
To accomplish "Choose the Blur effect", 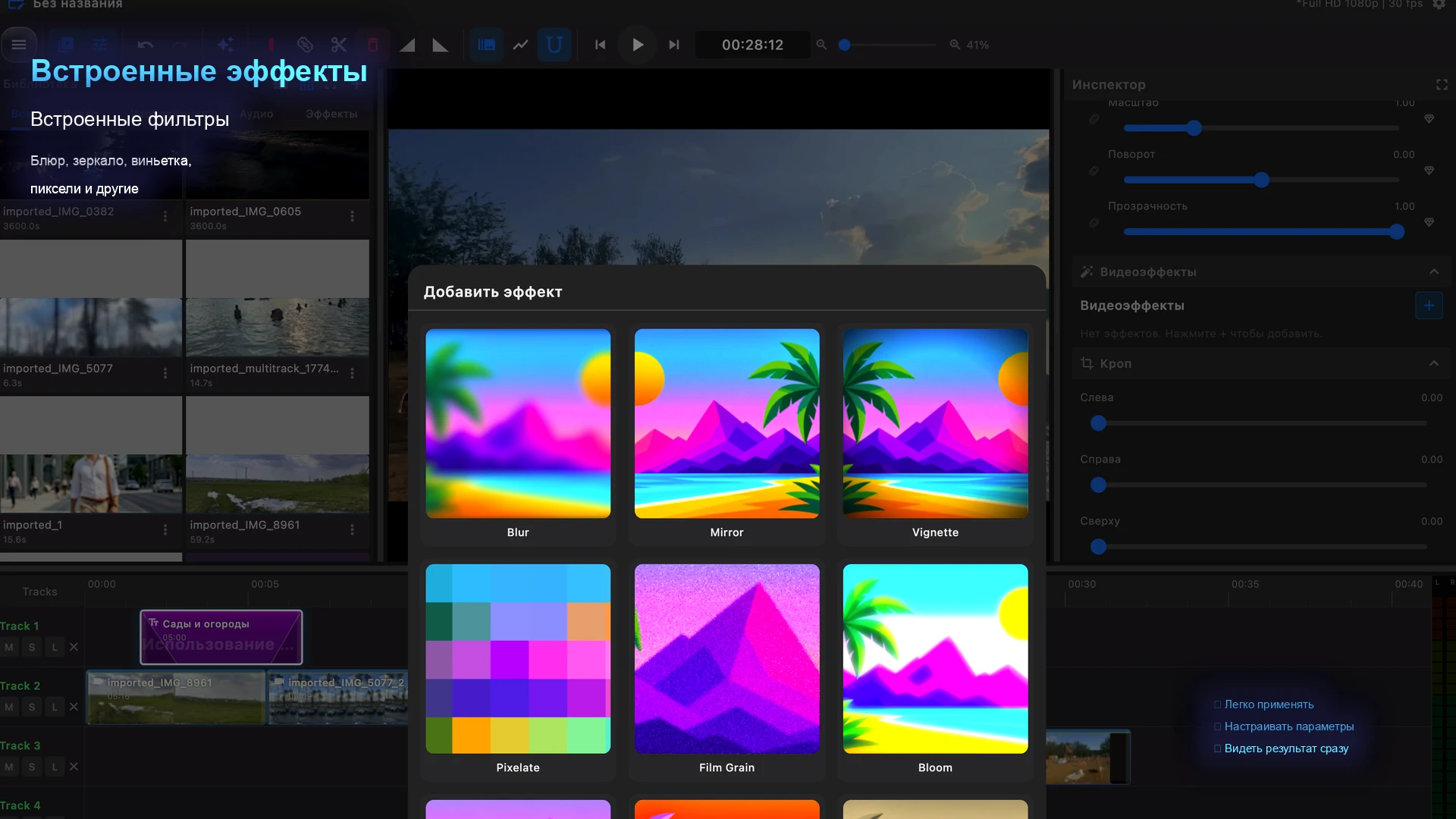I will (x=518, y=435).
